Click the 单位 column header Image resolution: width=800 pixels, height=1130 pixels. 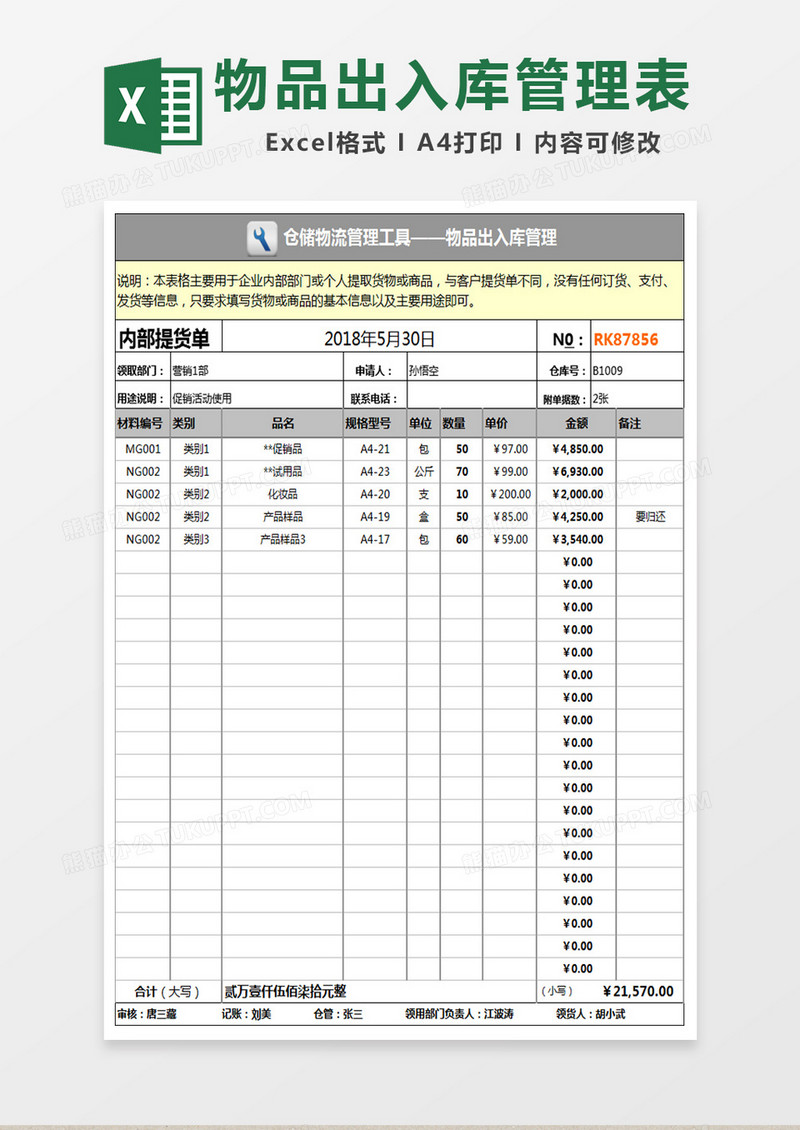click(423, 423)
